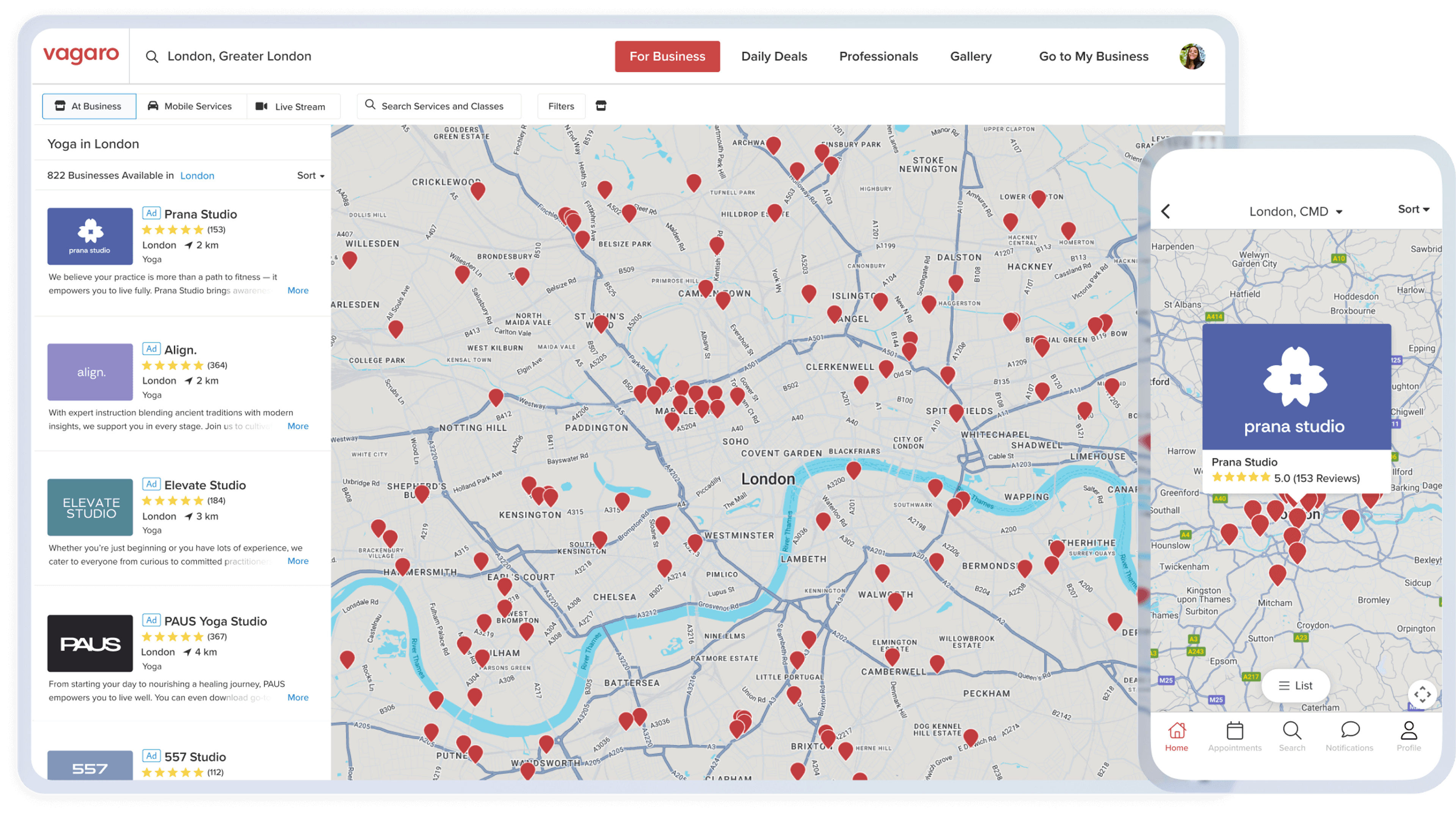Image resolution: width=1456 pixels, height=814 pixels.
Task: Open the Gallery menu
Action: click(971, 56)
